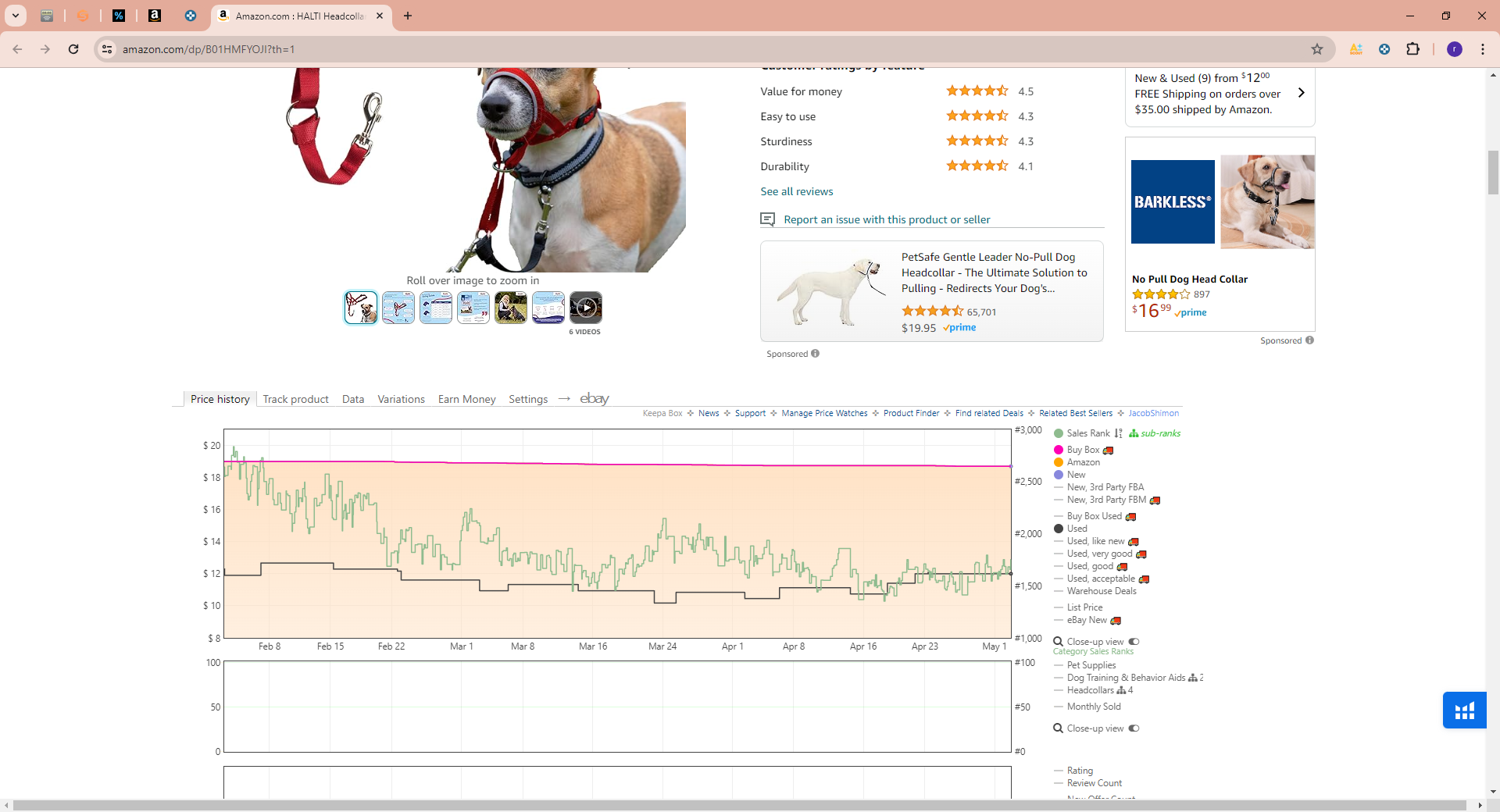The image size is (1500, 812).
Task: Switch to the pinned Amazon 'a' tab
Action: tap(155, 16)
